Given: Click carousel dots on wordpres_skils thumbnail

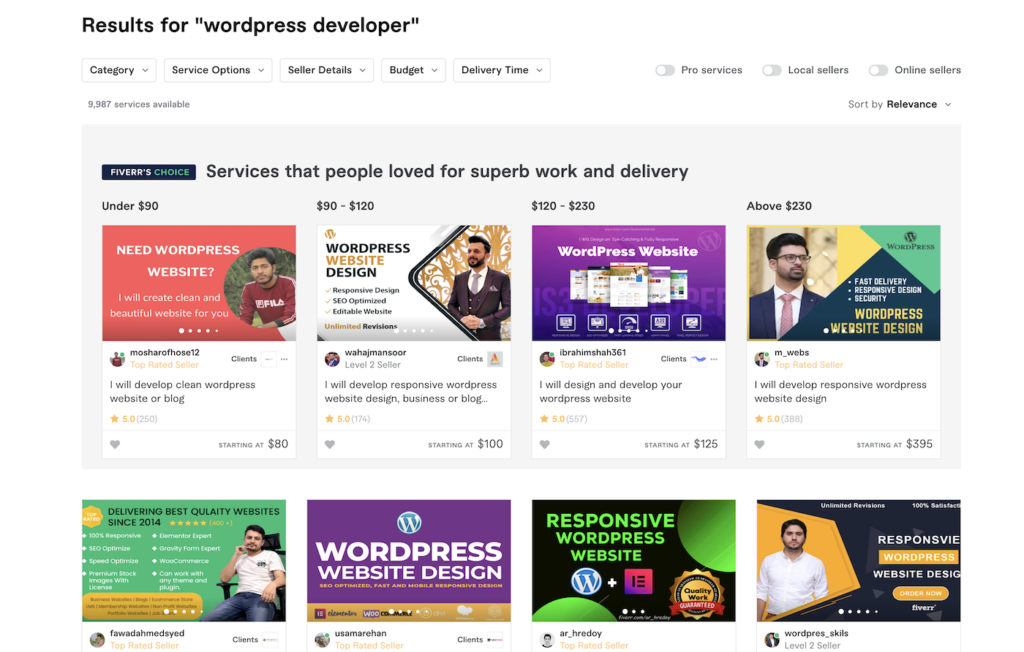Looking at the screenshot, I should (x=858, y=611).
